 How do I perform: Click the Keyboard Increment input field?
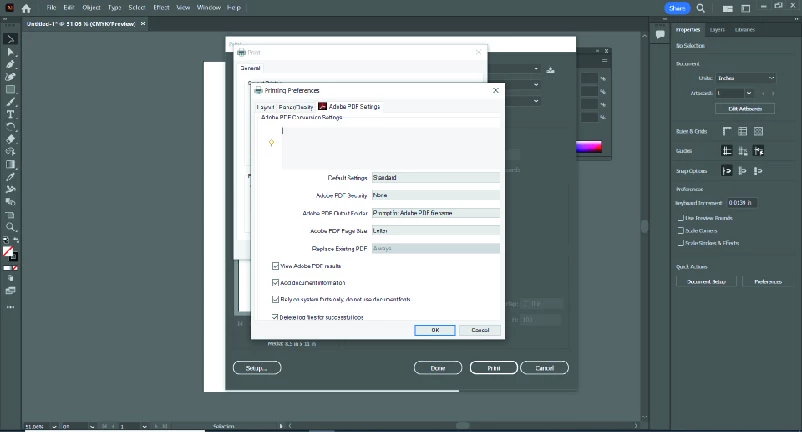(x=742, y=203)
